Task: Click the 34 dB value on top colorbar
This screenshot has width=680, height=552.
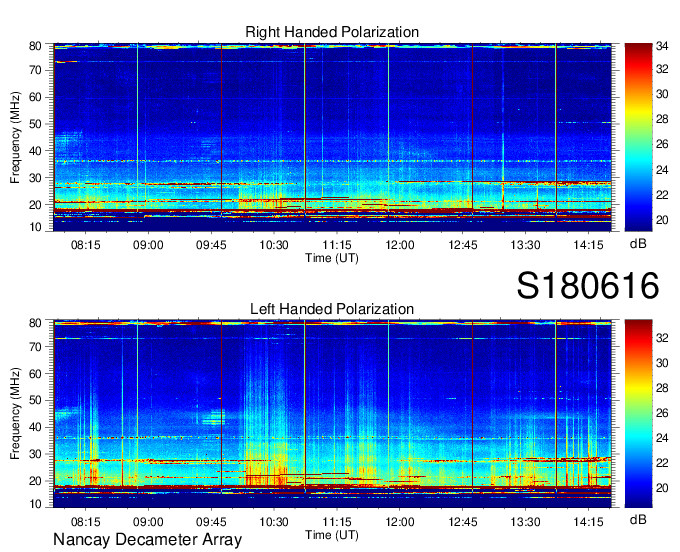Action: pyautogui.click(x=662, y=46)
